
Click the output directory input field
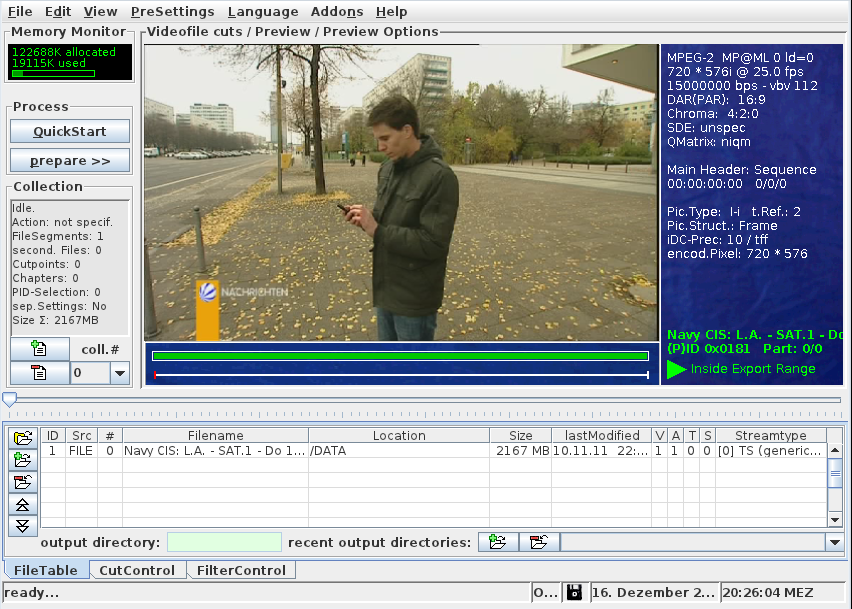coord(224,542)
